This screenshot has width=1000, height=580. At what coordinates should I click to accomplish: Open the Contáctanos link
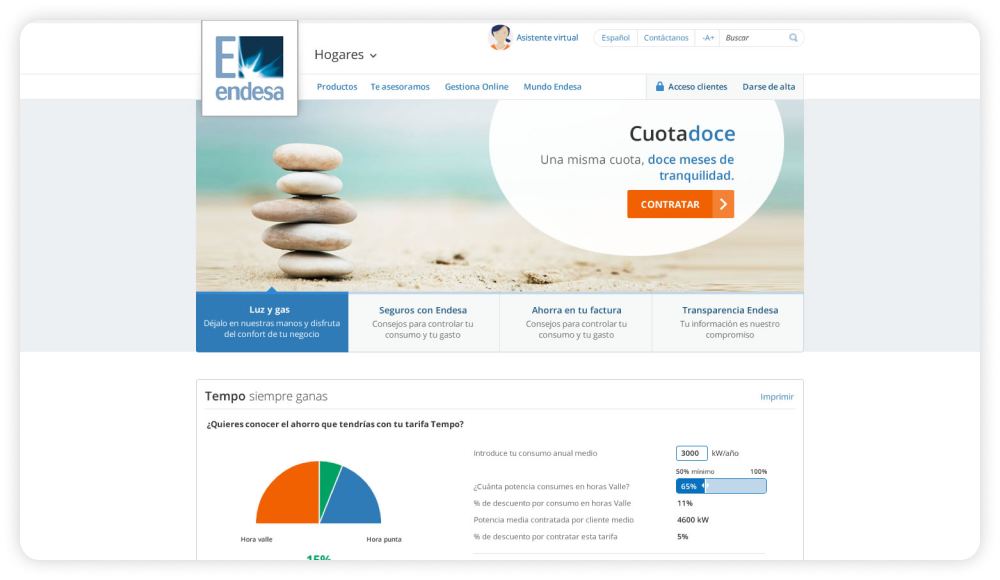[666, 38]
